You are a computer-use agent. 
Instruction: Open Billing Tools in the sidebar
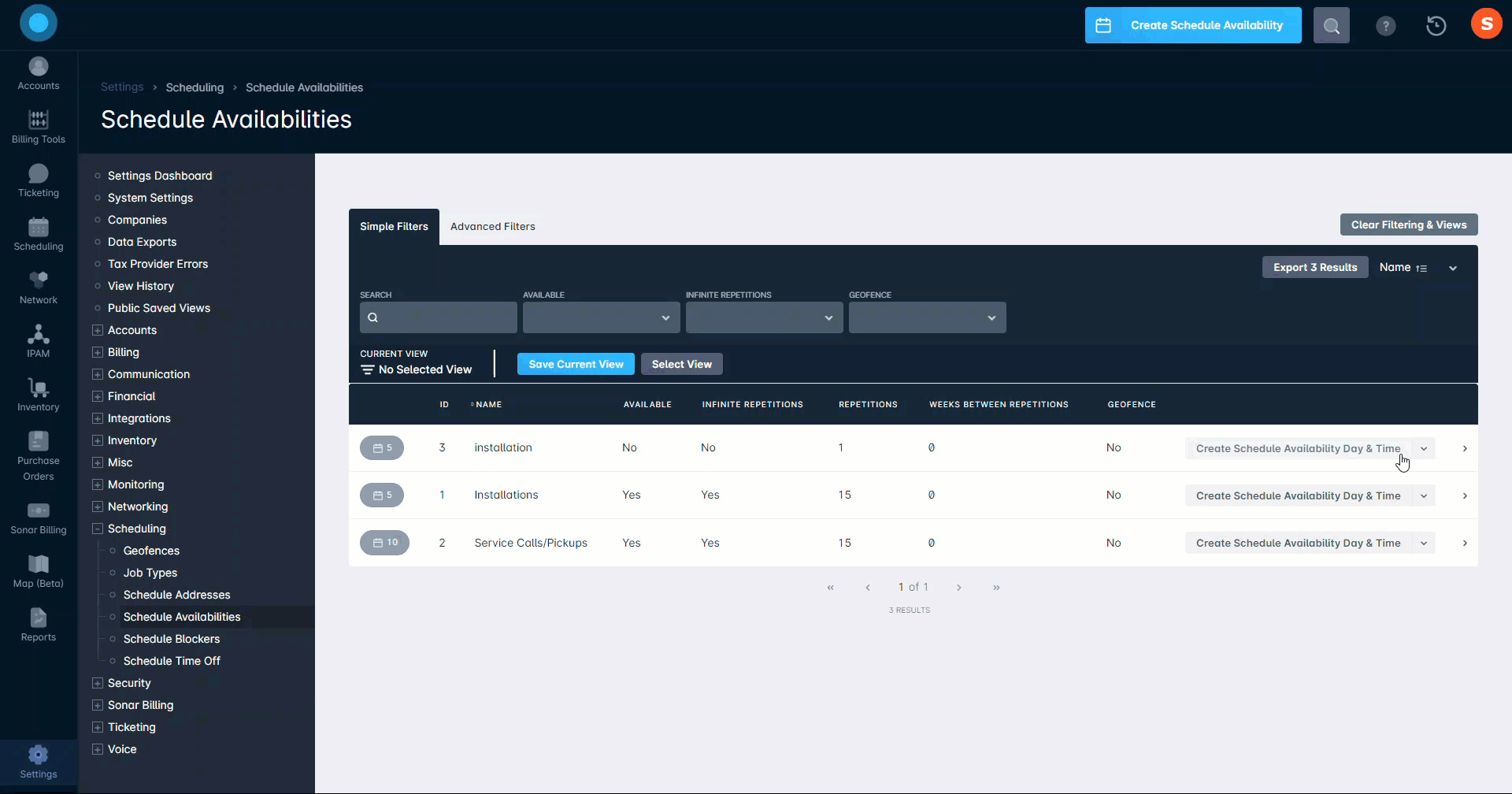click(x=39, y=128)
